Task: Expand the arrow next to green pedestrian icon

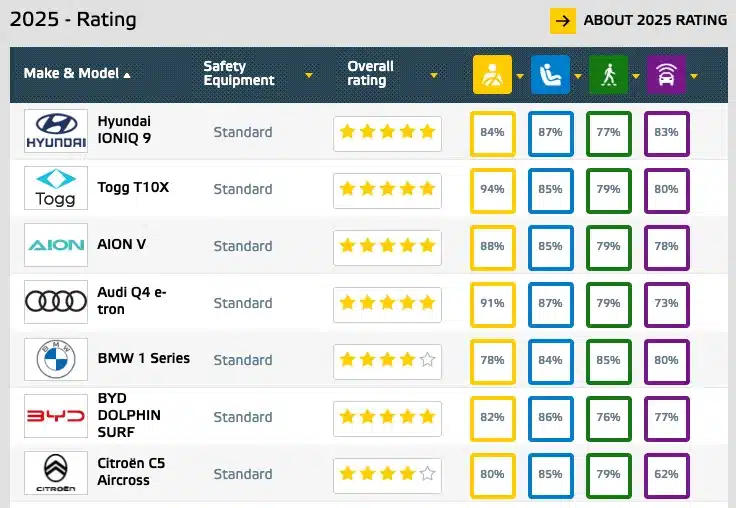Action: (x=636, y=76)
